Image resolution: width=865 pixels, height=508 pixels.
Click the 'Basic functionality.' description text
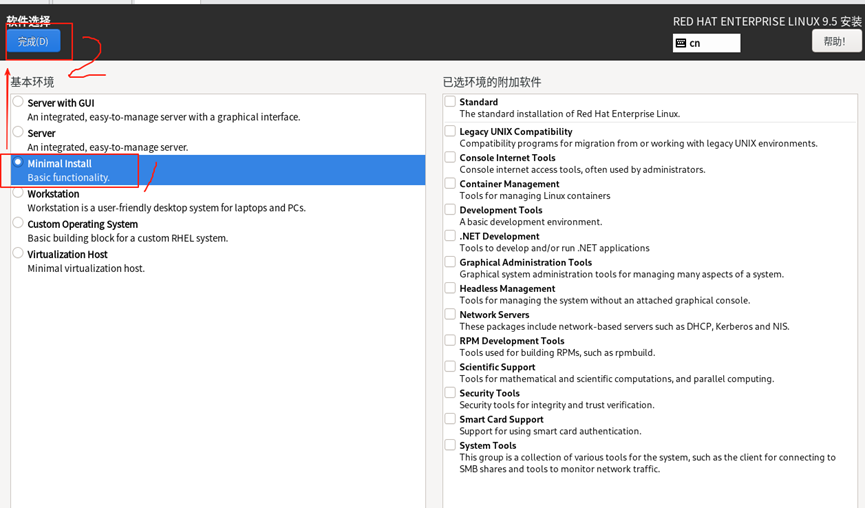[x=68, y=178]
